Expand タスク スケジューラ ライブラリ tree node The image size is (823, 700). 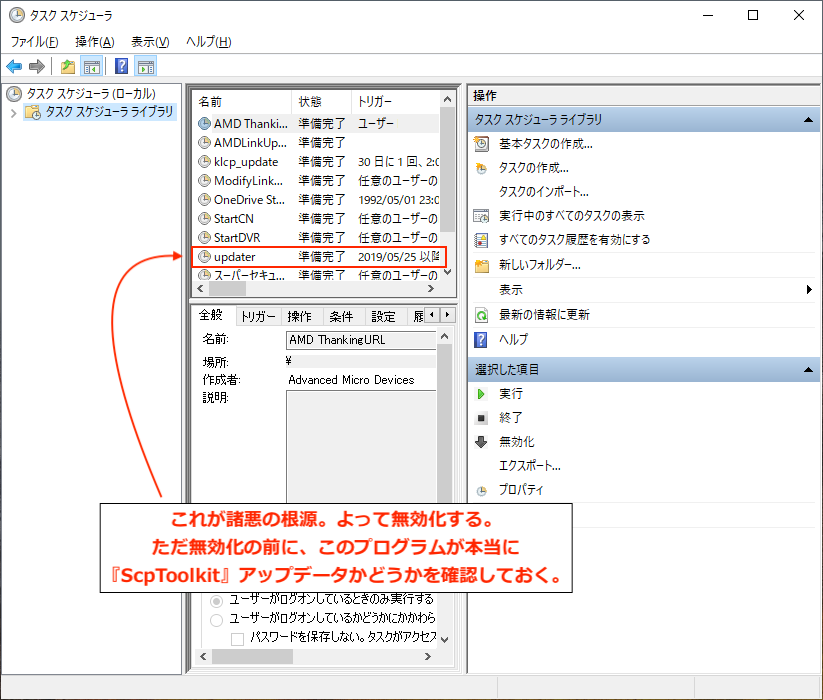pos(14,112)
